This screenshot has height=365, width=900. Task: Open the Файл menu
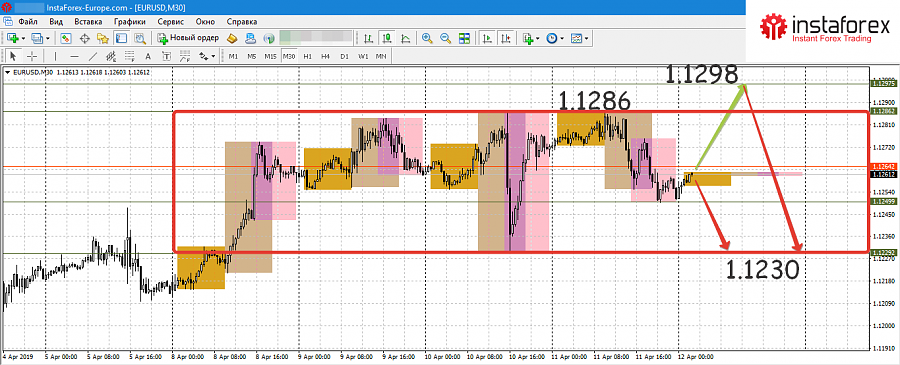point(28,22)
